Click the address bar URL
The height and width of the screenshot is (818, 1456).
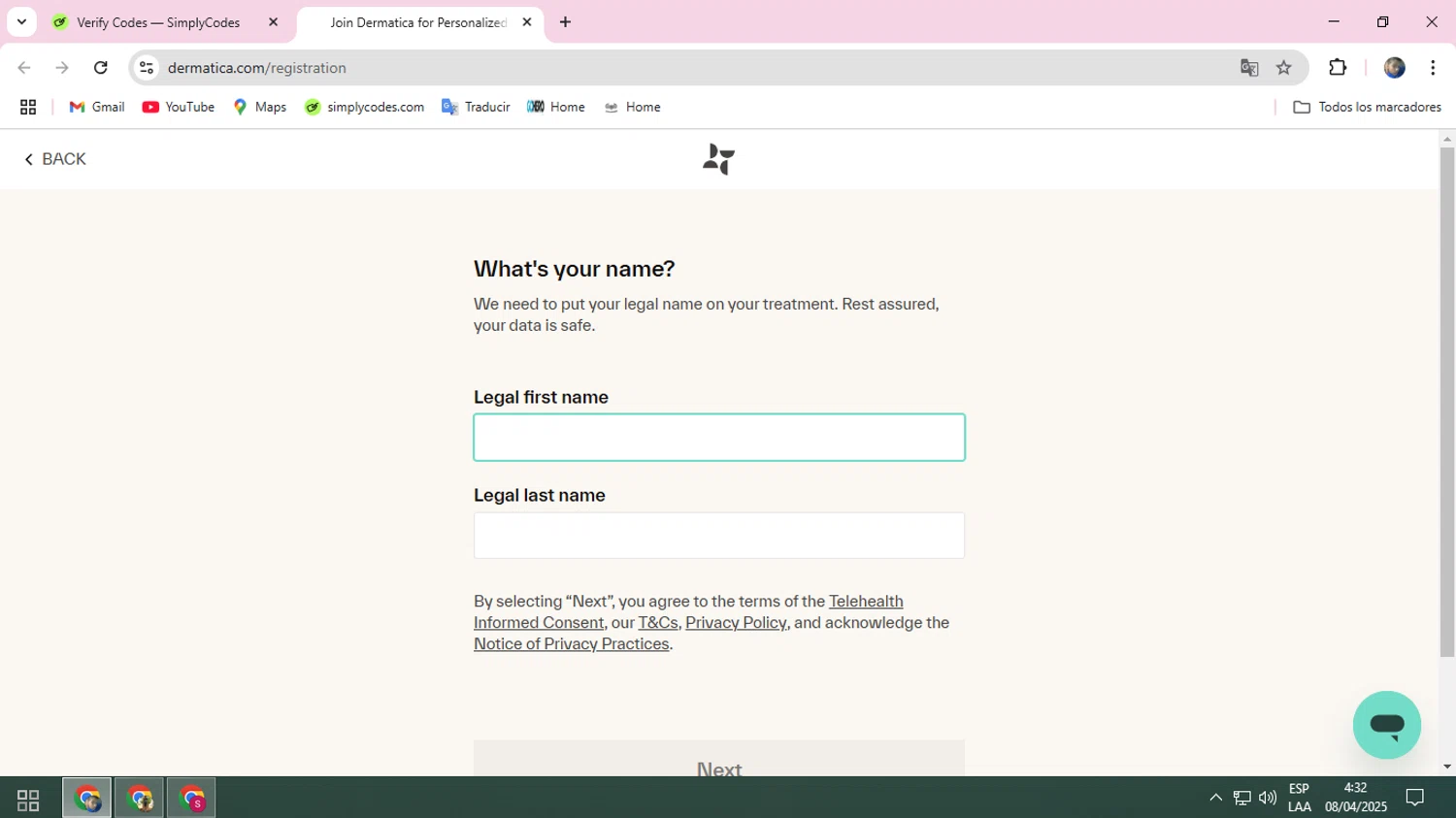point(256,68)
